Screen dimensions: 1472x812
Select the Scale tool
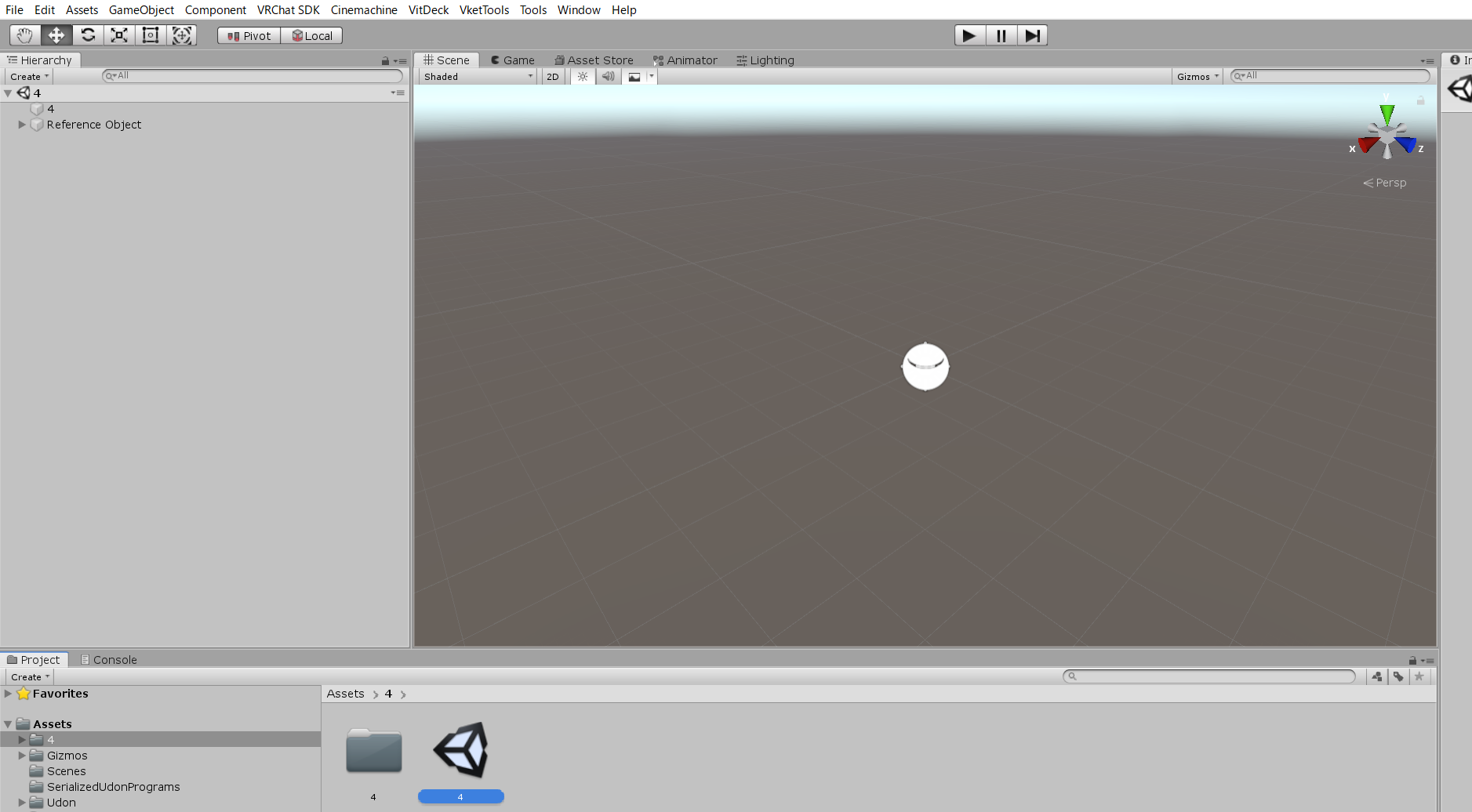pyautogui.click(x=119, y=35)
